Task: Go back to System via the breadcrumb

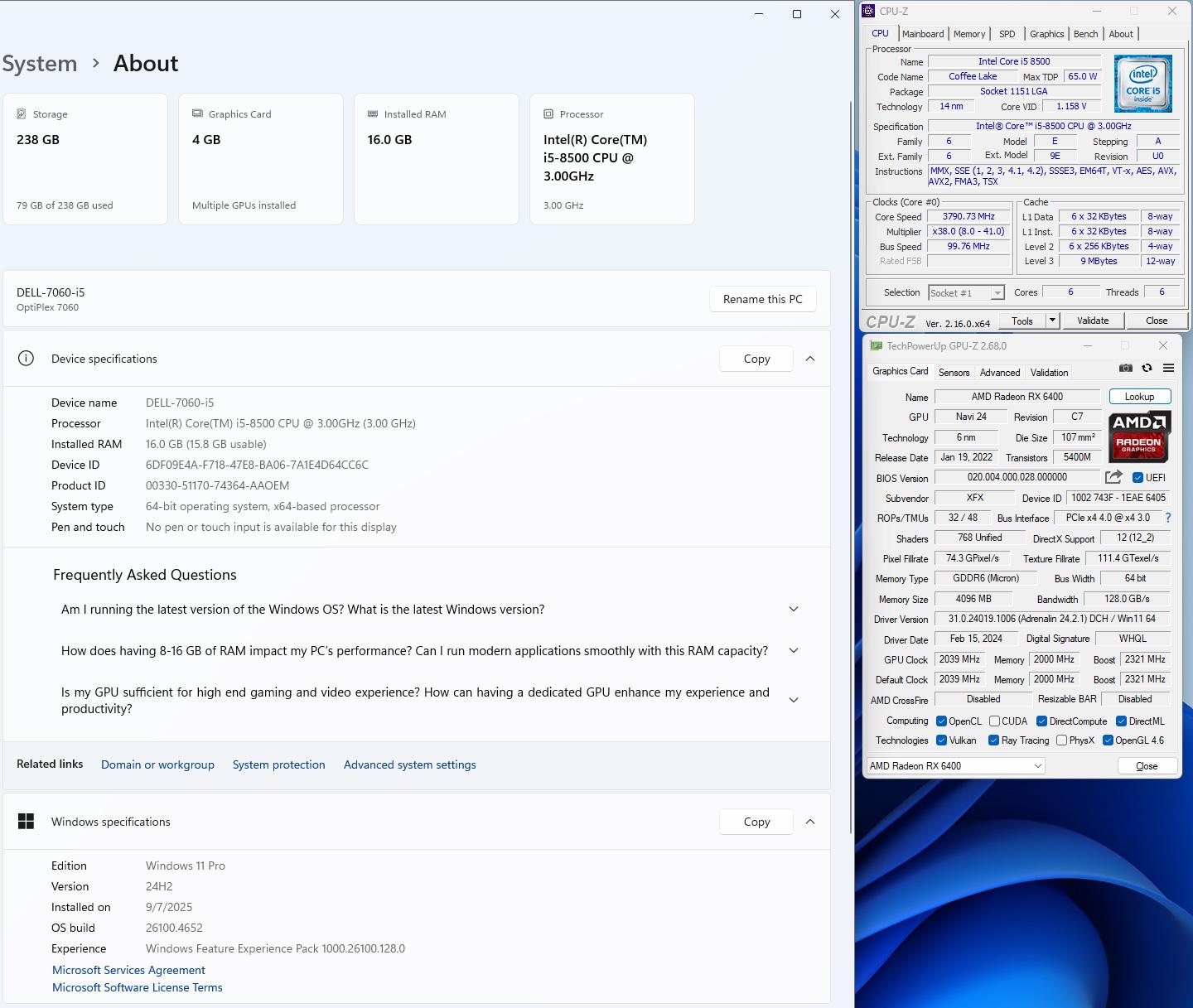Action: coord(40,64)
